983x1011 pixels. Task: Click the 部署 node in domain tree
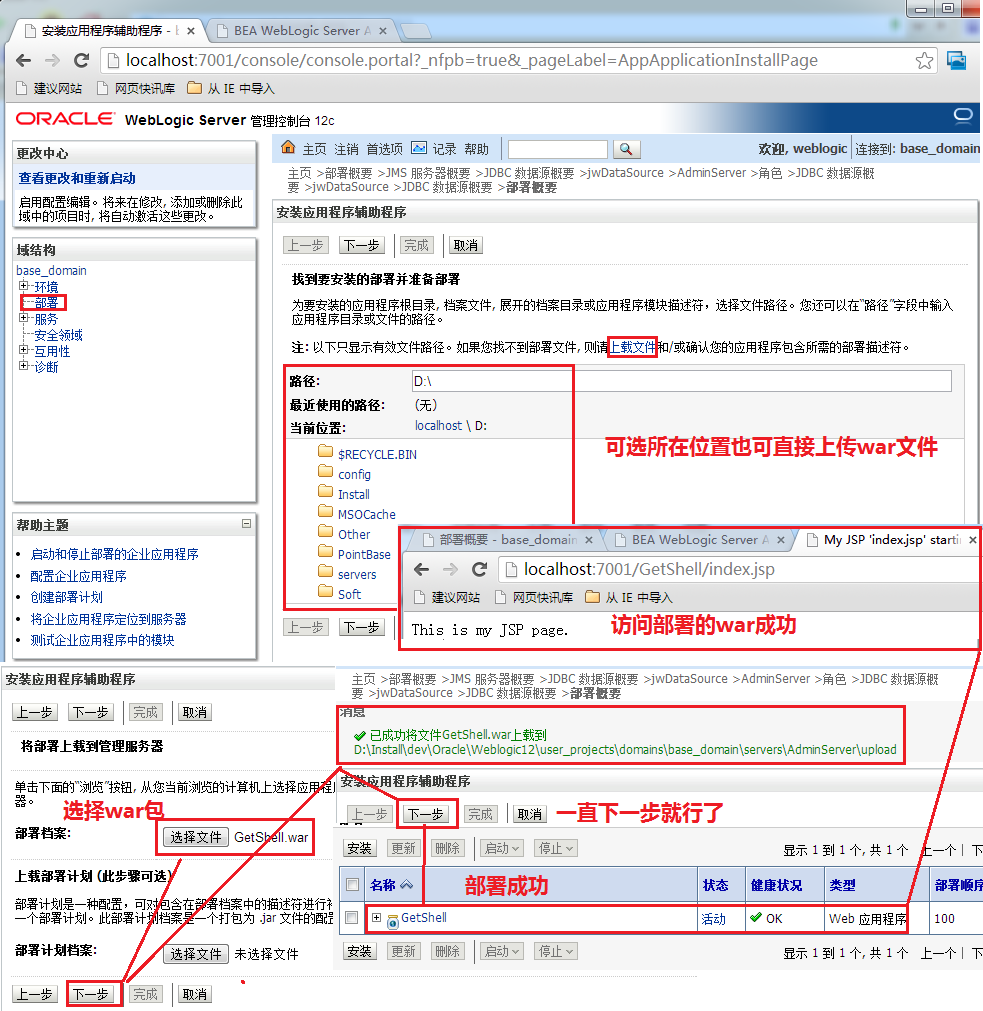(46, 302)
